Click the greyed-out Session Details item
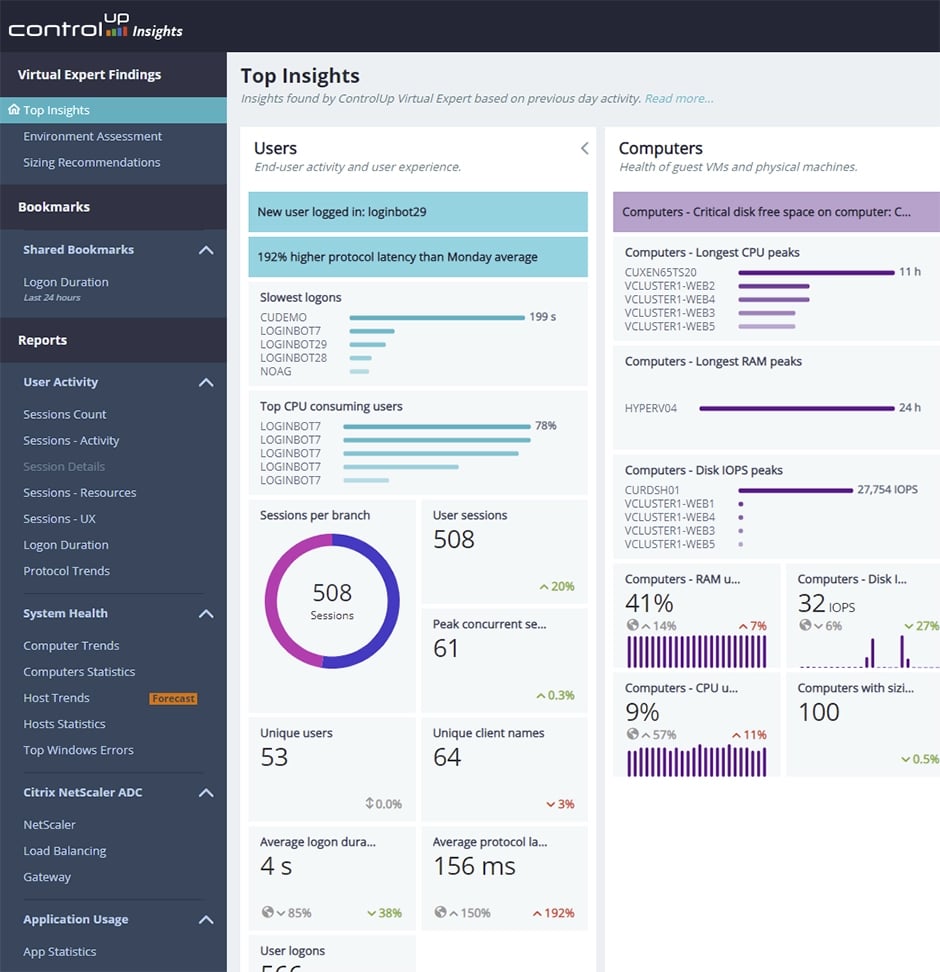Image resolution: width=940 pixels, height=972 pixels. tap(64, 466)
